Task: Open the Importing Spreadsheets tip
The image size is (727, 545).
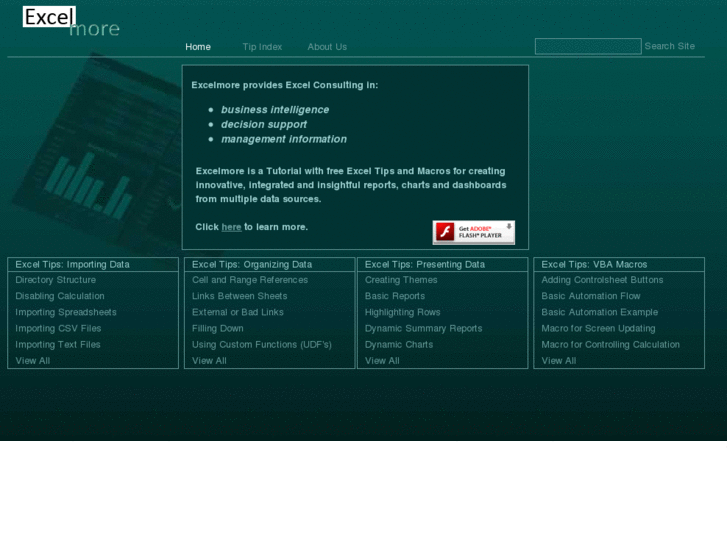Action: pos(66,312)
